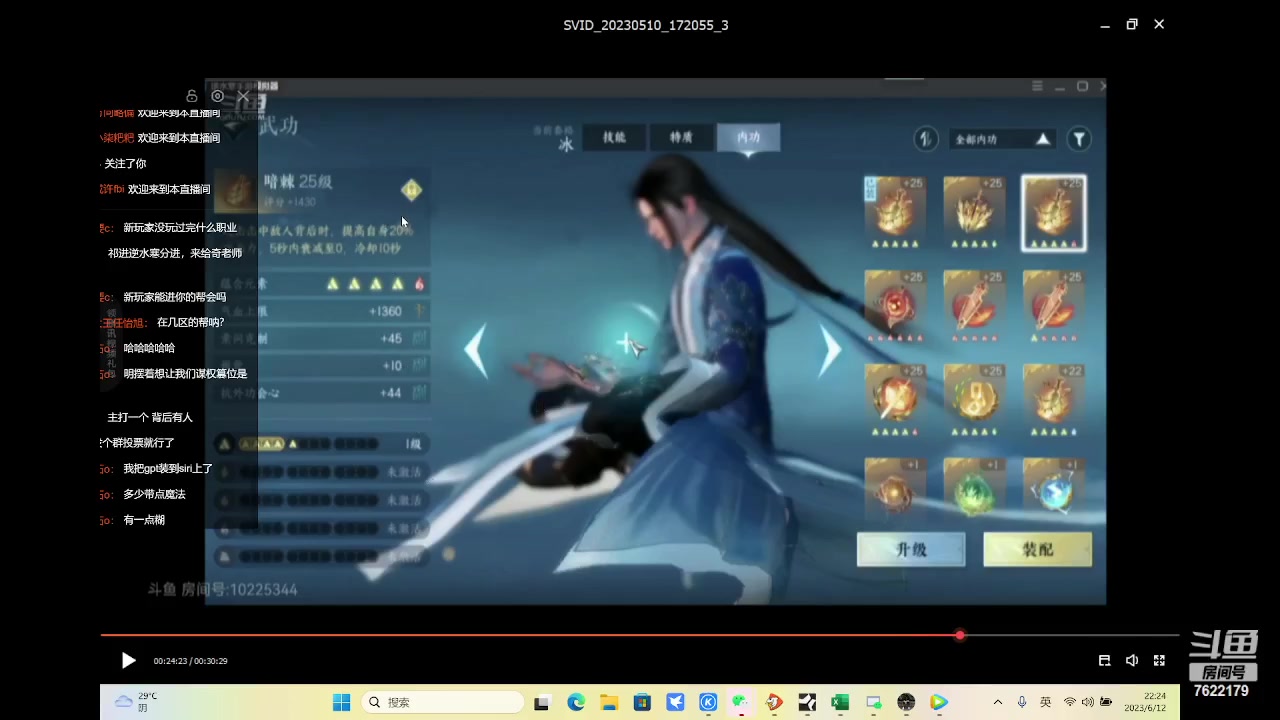Click the sort order icon beside 全部内功
The width and height of the screenshot is (1280, 720).
[x=926, y=139]
